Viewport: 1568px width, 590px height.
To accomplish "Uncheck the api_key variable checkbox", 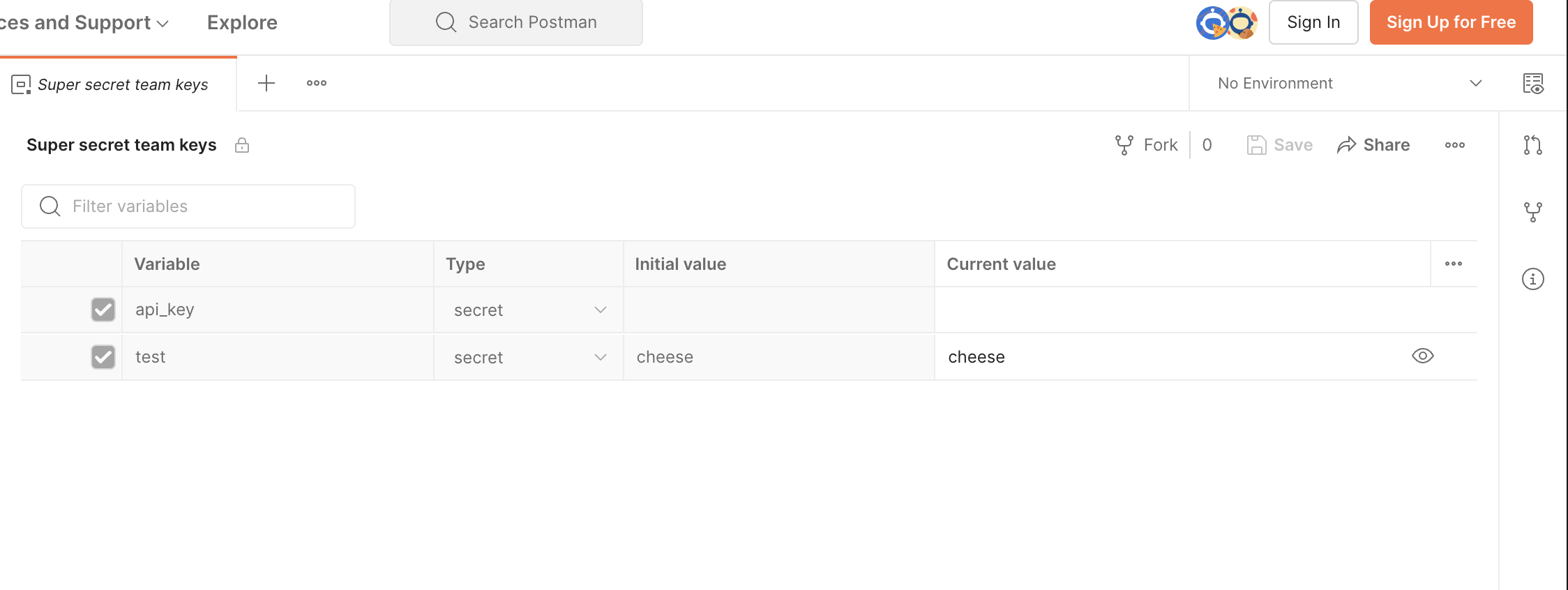I will coord(103,310).
